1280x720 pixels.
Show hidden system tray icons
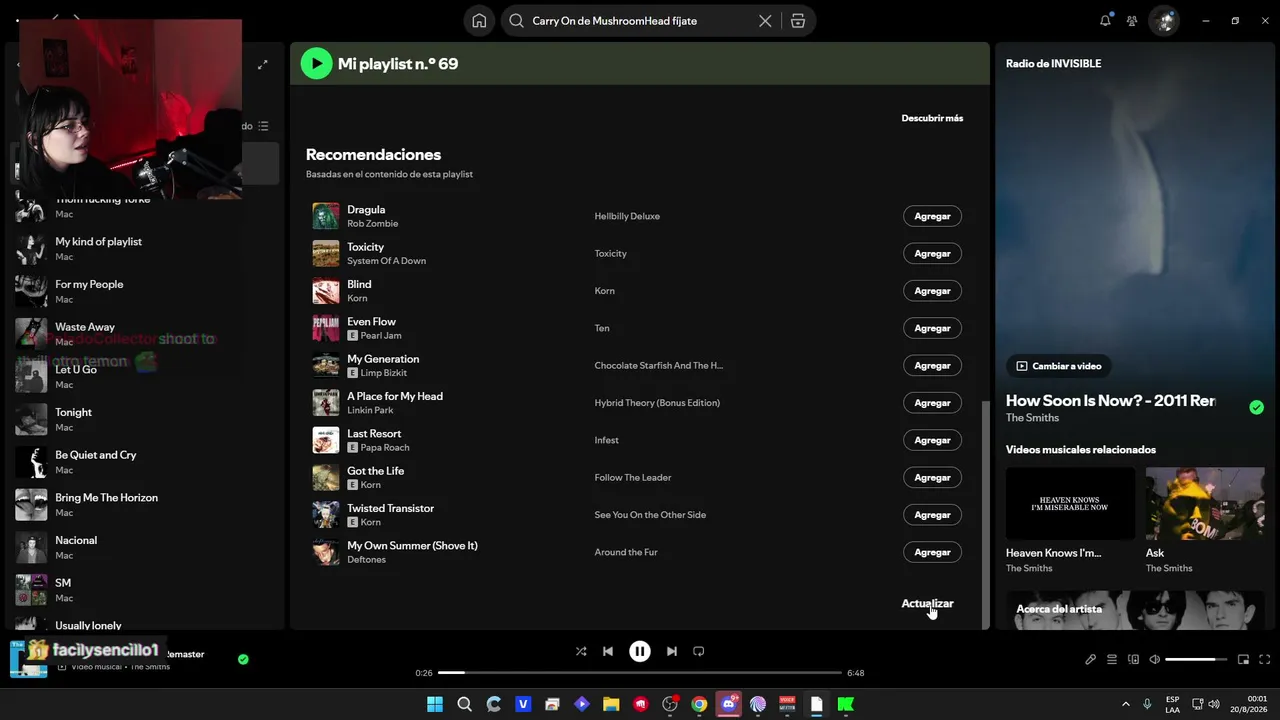point(1126,704)
